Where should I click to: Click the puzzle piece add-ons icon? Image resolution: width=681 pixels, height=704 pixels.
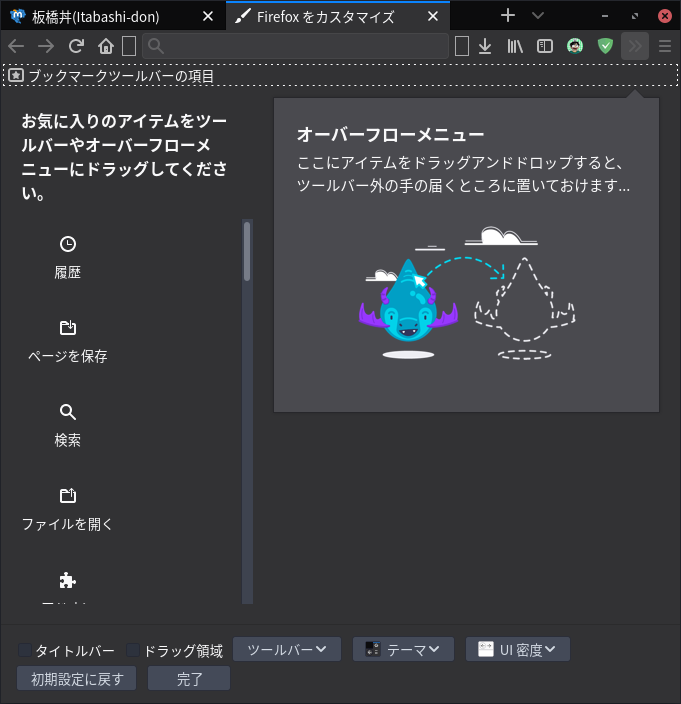(x=67, y=580)
